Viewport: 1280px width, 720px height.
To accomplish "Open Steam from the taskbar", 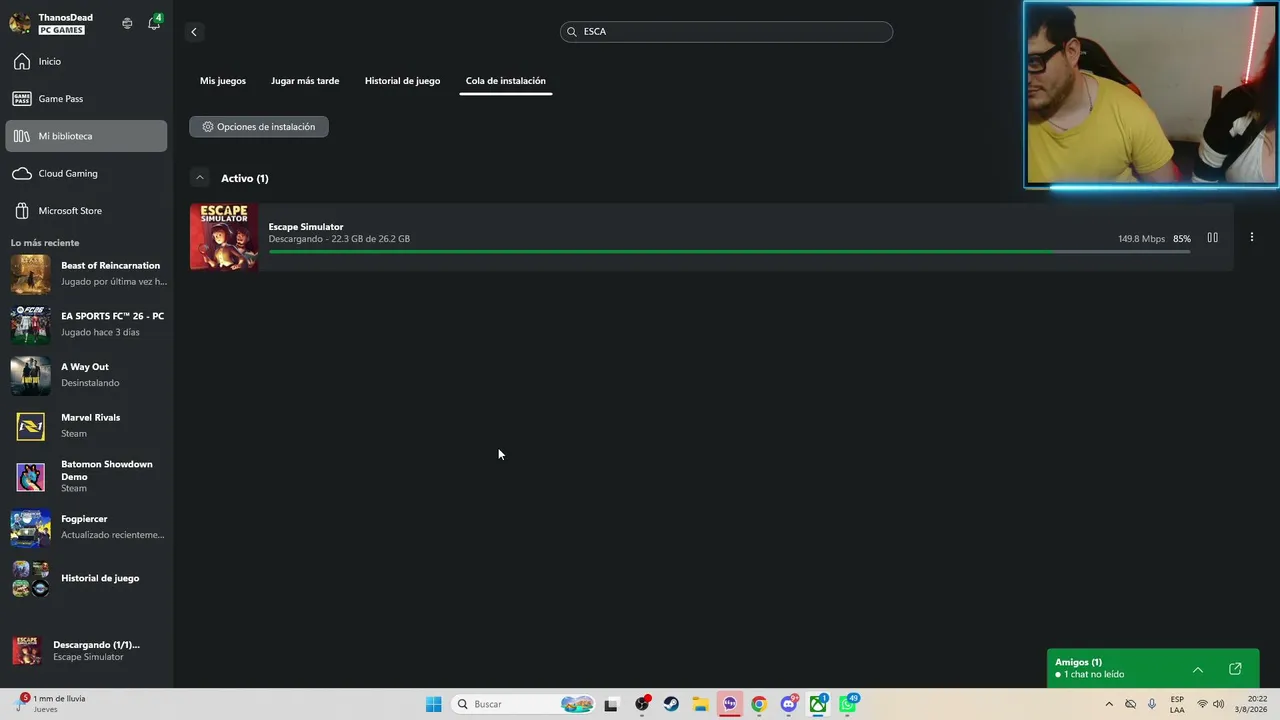I will click(x=671, y=704).
